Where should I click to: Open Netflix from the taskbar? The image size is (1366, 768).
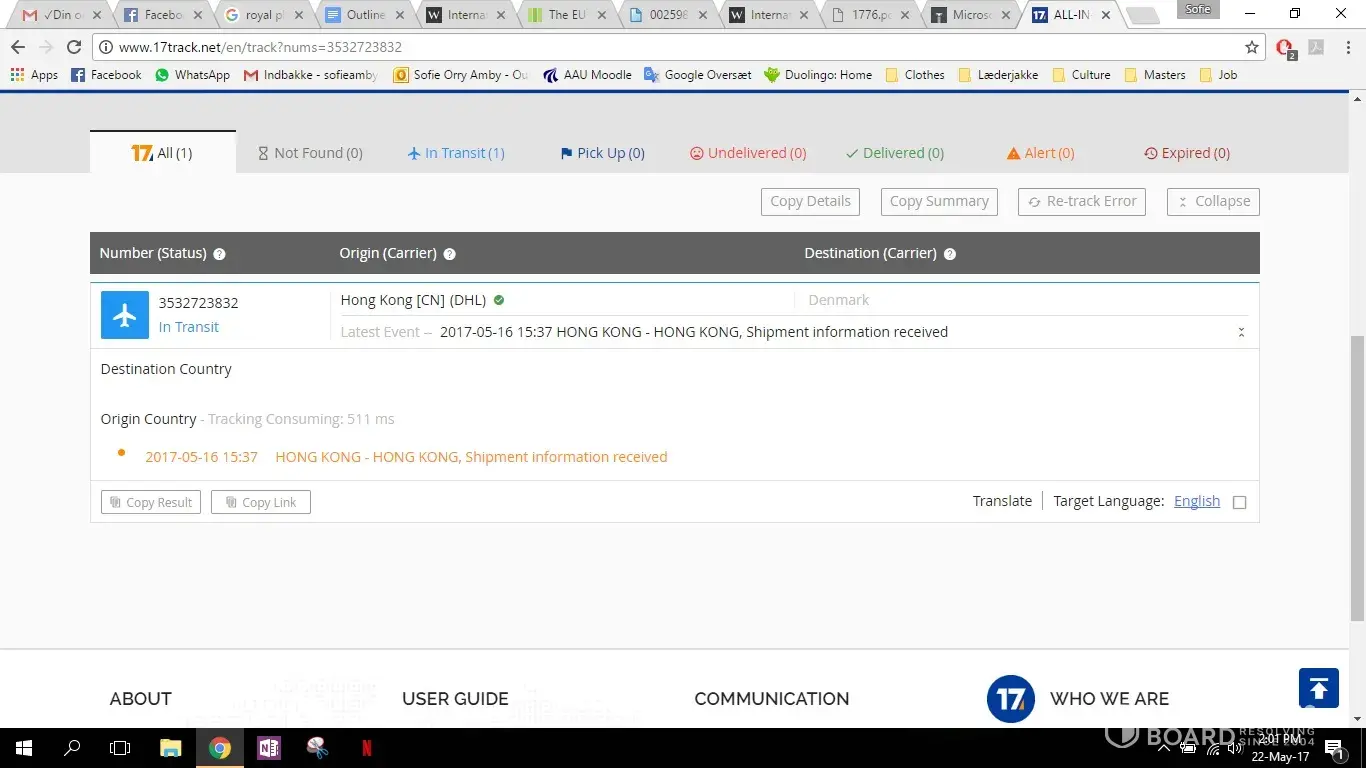(x=367, y=747)
